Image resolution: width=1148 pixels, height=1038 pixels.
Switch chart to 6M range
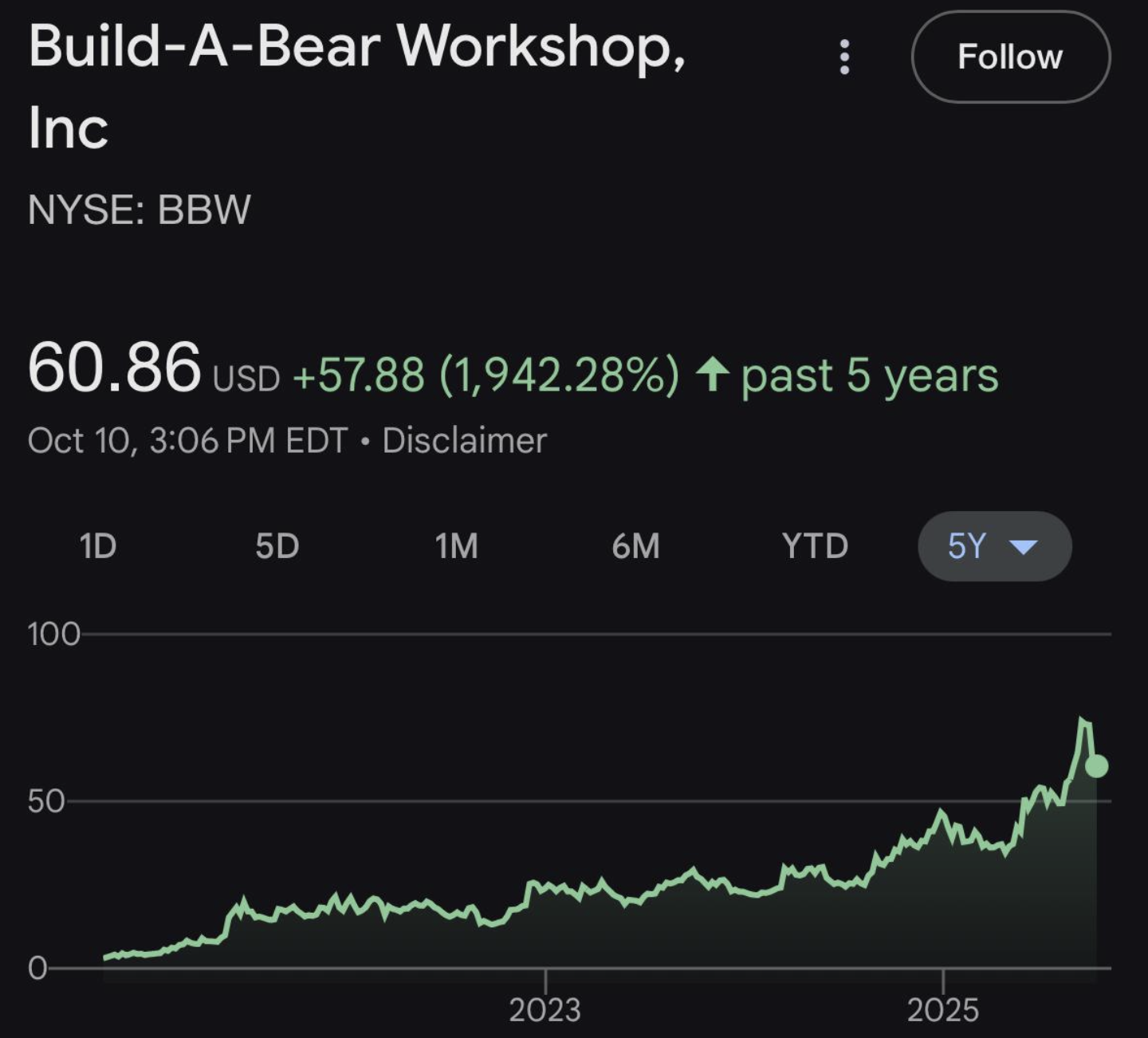635,547
